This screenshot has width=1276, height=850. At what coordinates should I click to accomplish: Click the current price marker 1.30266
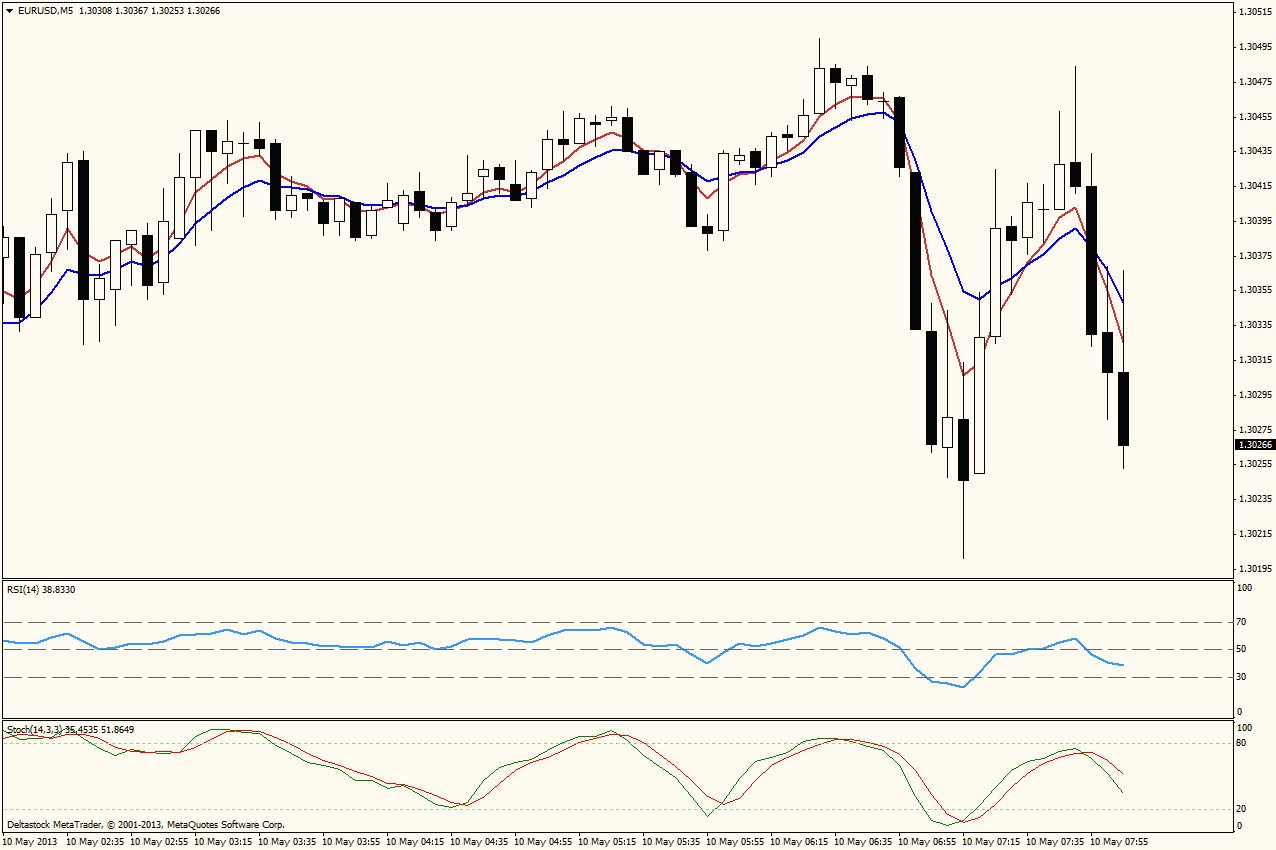1255,444
